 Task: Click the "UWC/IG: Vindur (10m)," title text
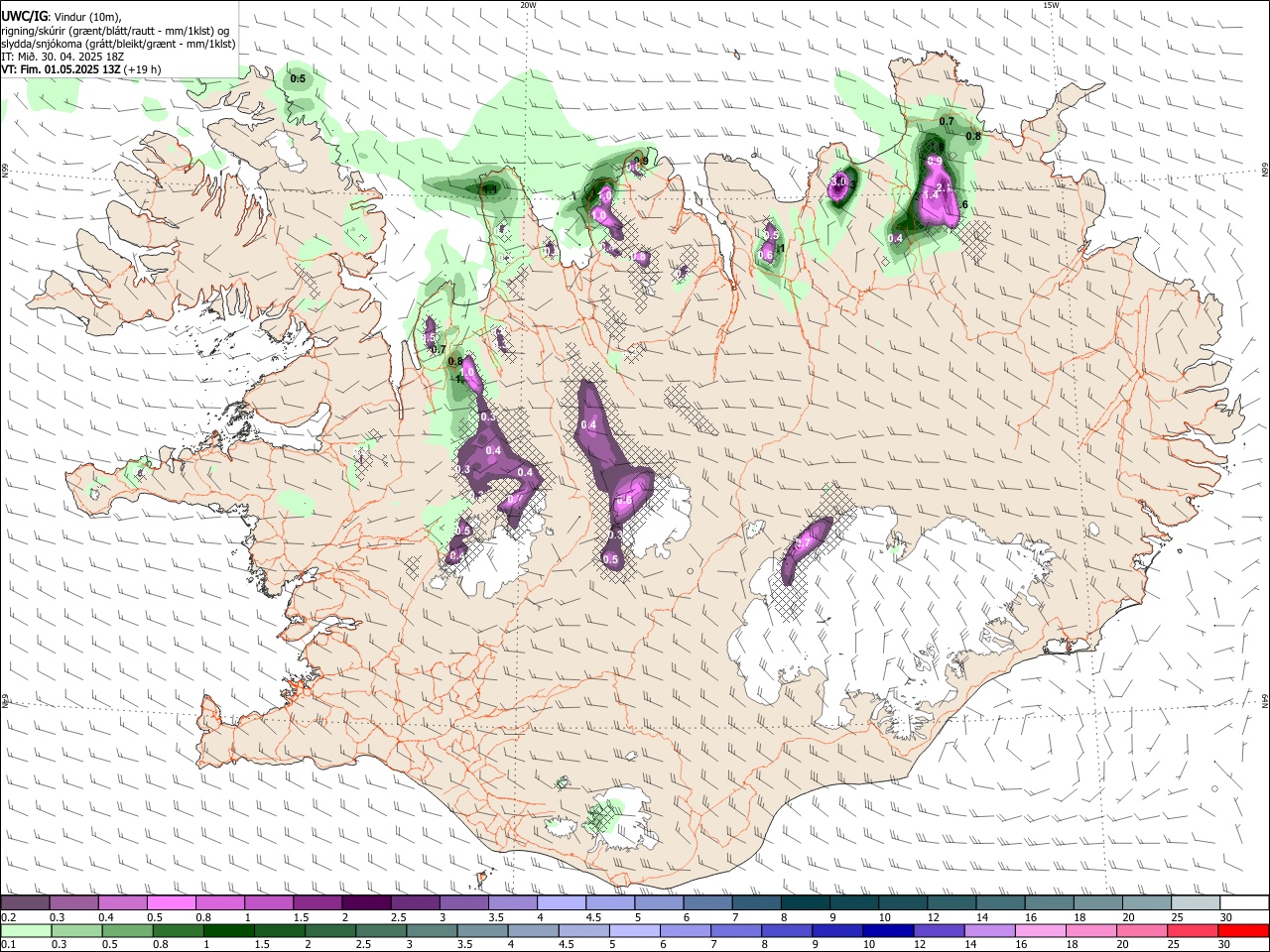62,16
